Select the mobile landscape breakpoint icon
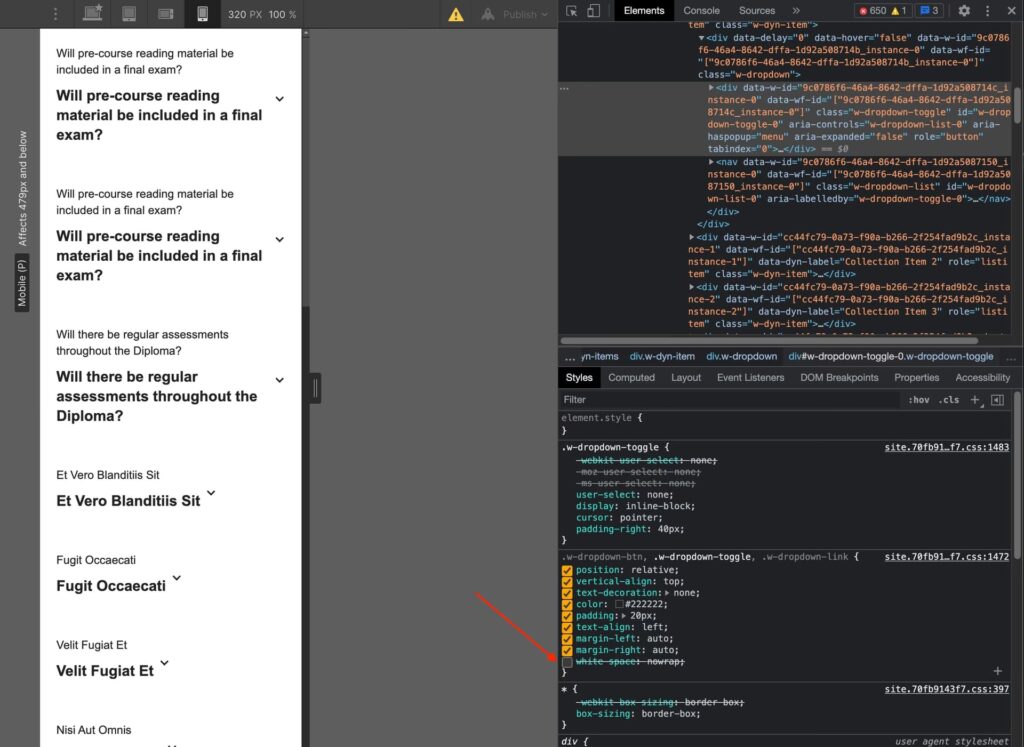Viewport: 1024px width, 747px height. 166,14
